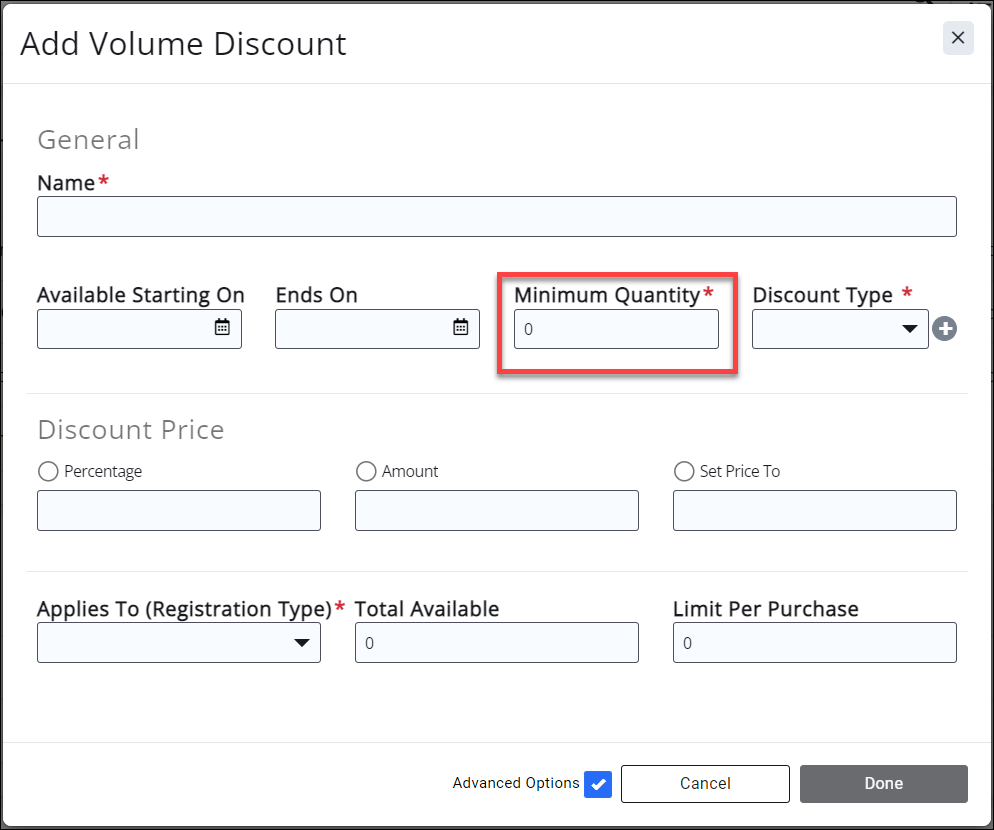Toggle the Advanced Options checkbox
Image resolution: width=994 pixels, height=830 pixels.
coord(598,784)
